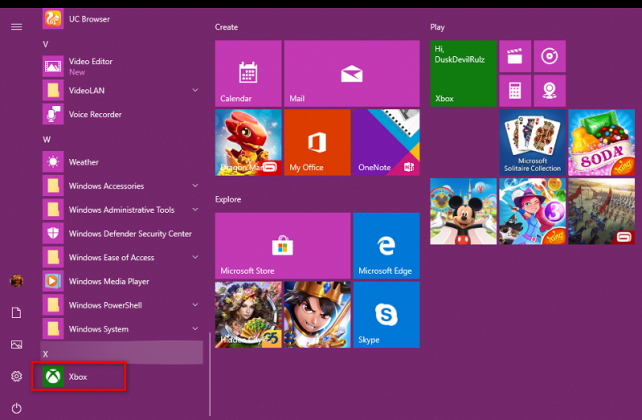Open the Movies & TV small tile
Screen dimensions: 642x420
click(515, 56)
